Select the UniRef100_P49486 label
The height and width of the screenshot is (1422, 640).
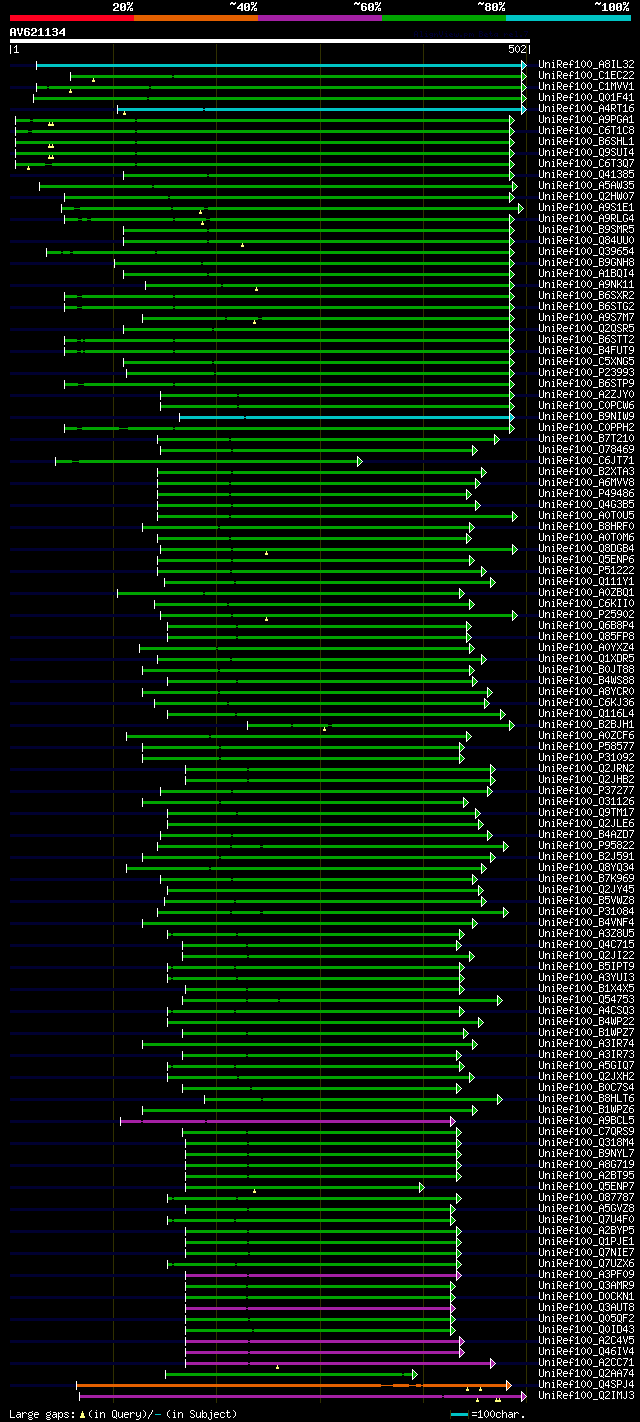tap(586, 494)
